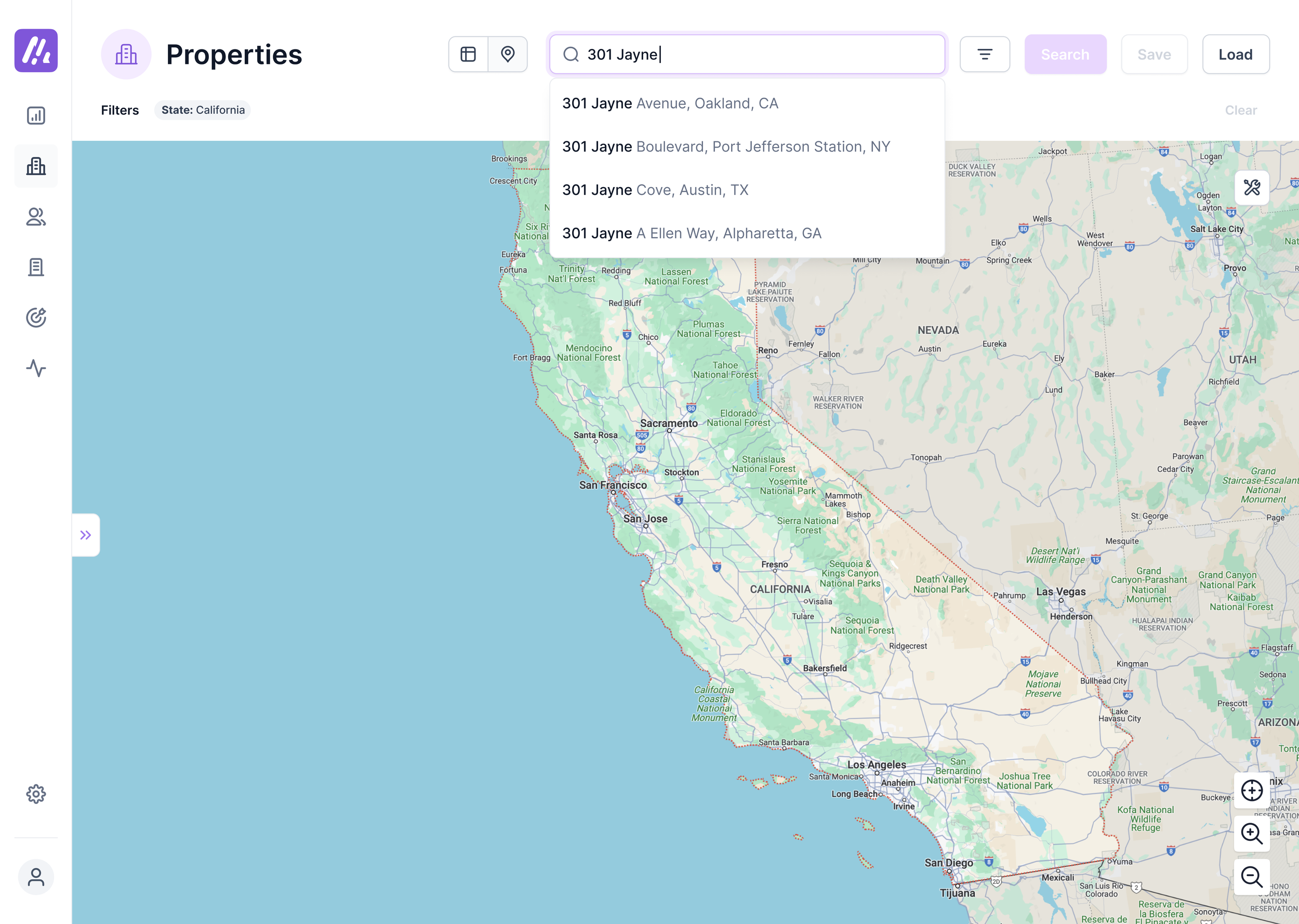Open the goals target icon in sidebar
The image size is (1299, 924).
coord(36,318)
